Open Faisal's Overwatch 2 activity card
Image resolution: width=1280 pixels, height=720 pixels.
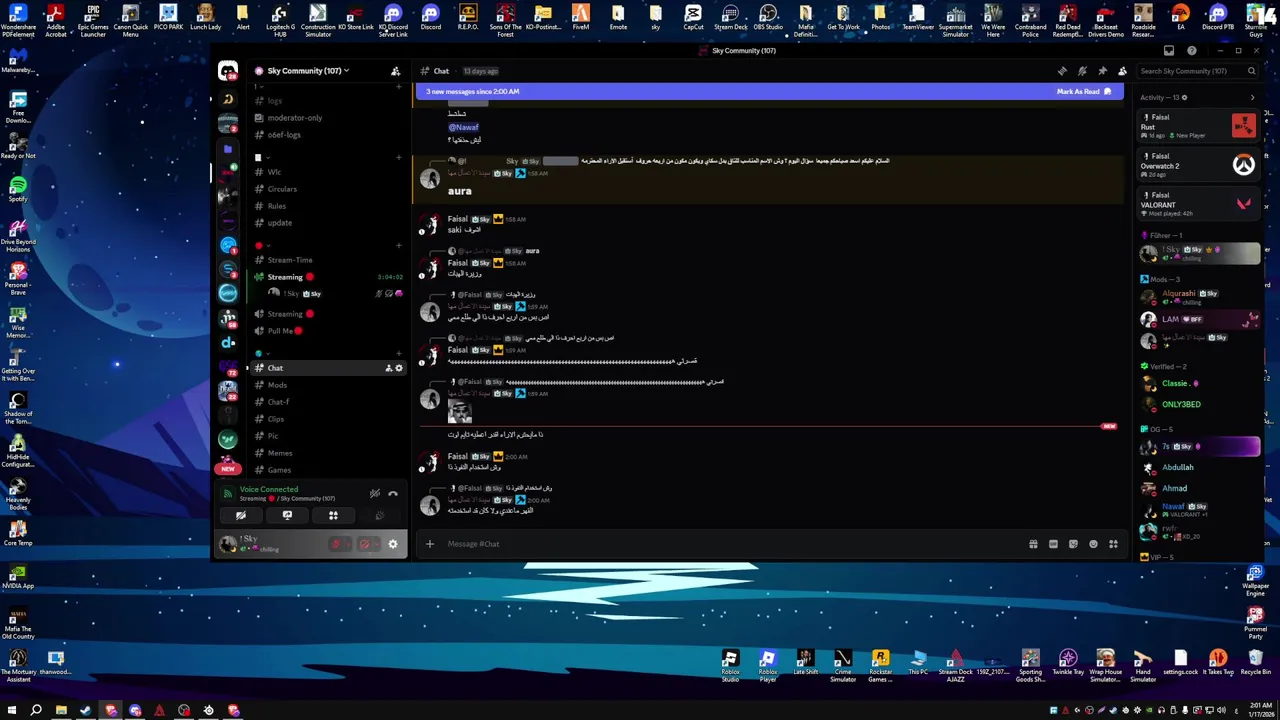coord(1199,164)
